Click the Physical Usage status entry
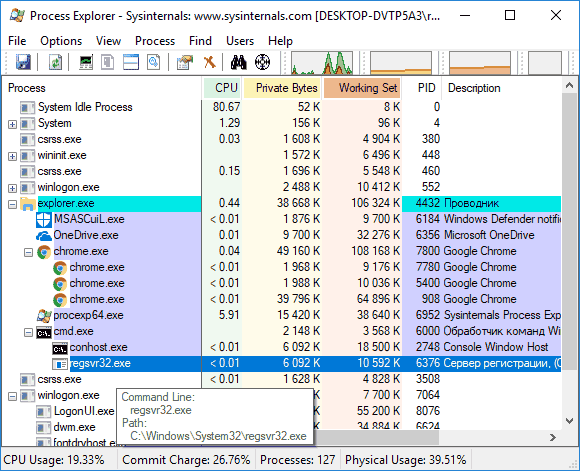 tap(406, 460)
